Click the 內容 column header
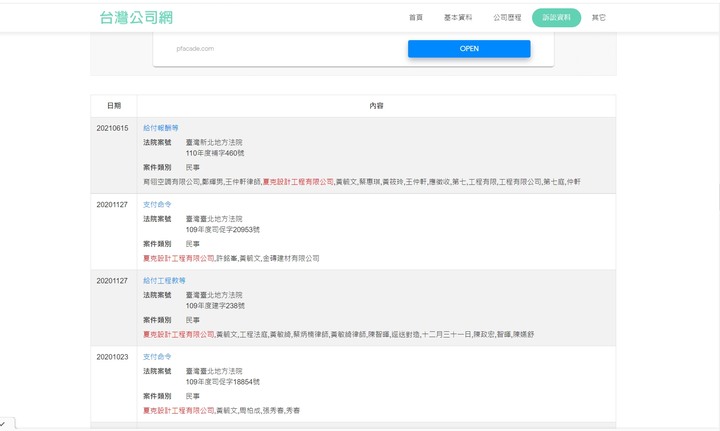The image size is (720, 431). point(376,105)
